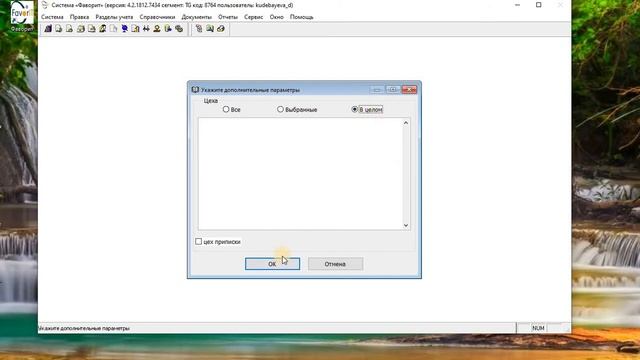Screen dimensions: 640x360
Task: Open the 'Правка' menu
Action: pos(79,17)
